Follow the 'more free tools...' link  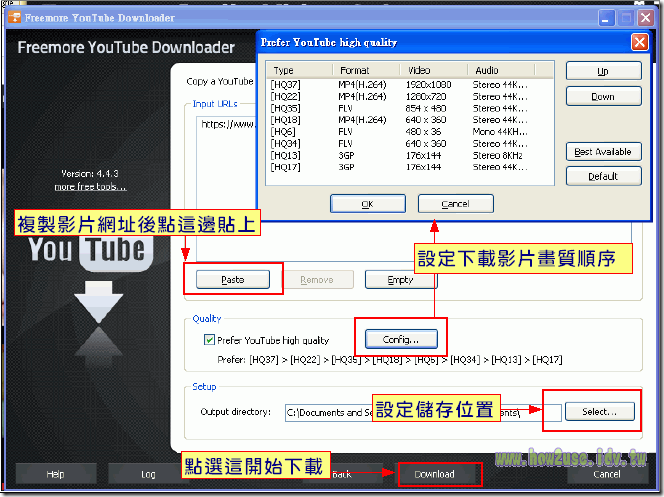(90, 187)
